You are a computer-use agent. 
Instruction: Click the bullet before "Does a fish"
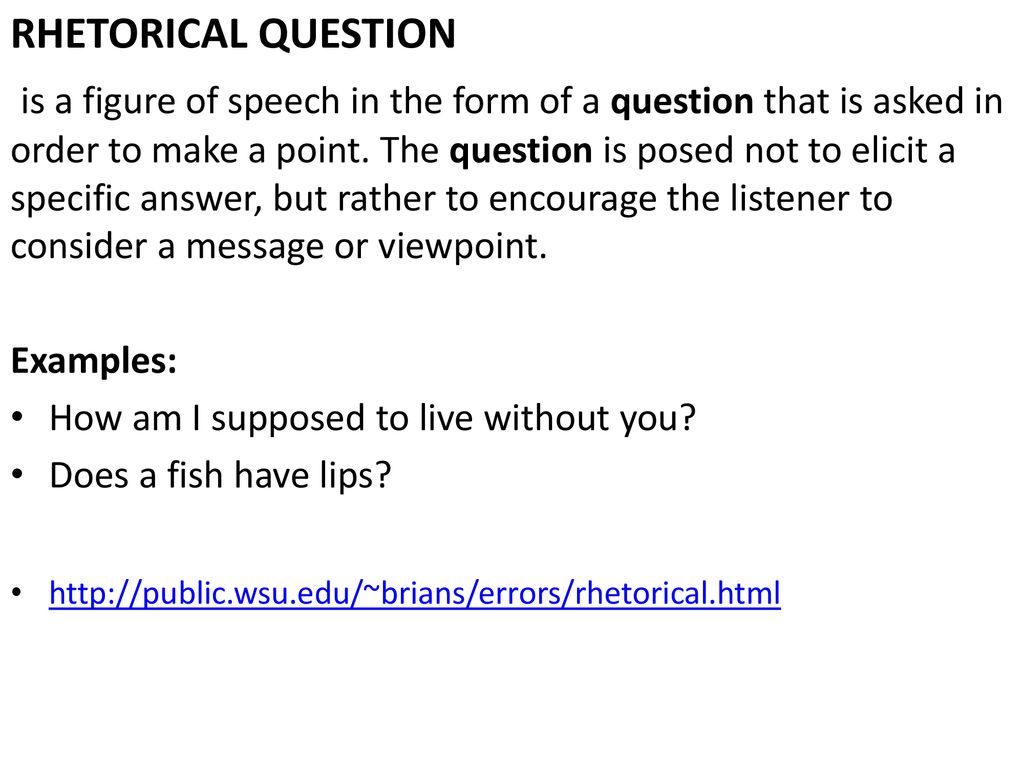18,473
